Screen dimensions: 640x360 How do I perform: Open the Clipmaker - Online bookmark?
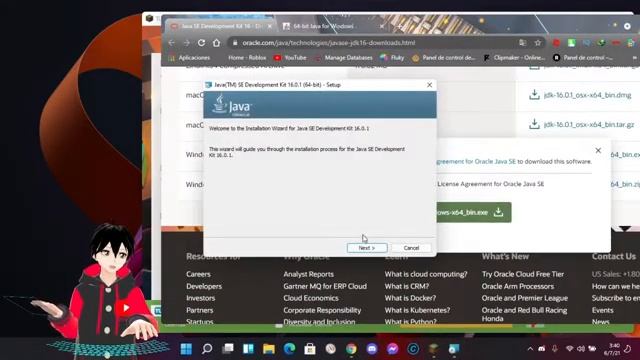pyautogui.click(x=514, y=58)
